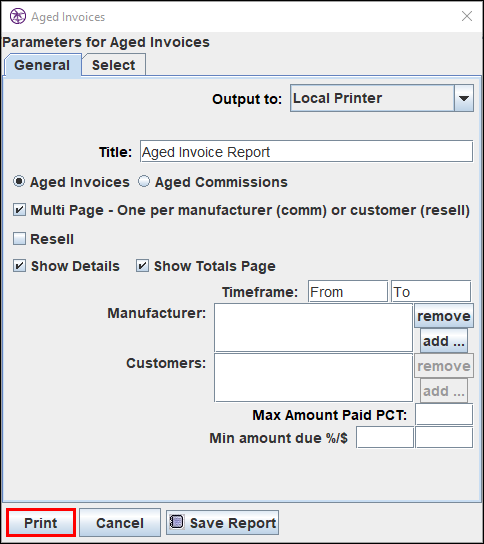Enable the Resell checkbox
Viewport: 484px width, 544px height.
tap(19, 239)
